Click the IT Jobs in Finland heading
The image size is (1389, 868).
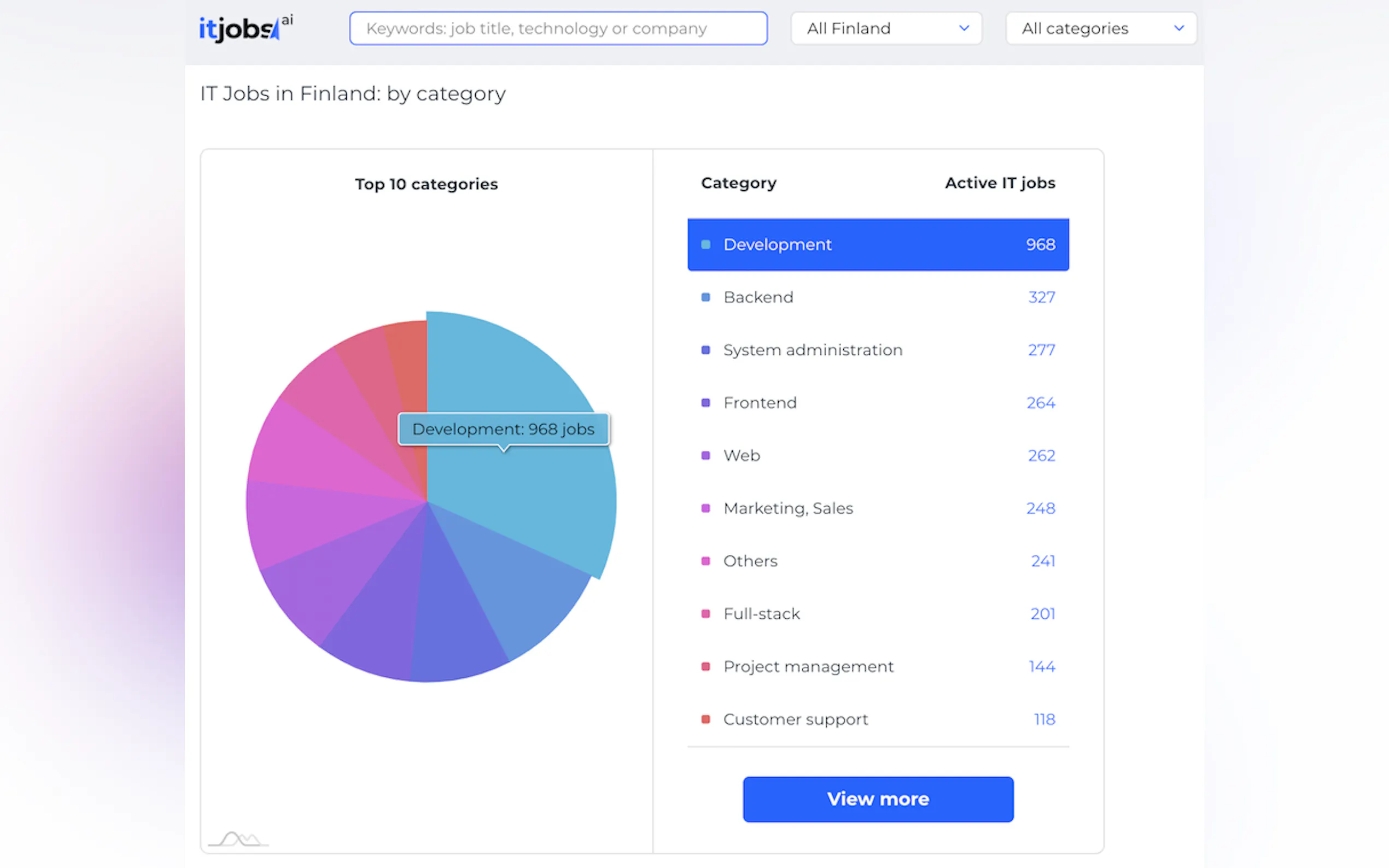[353, 93]
